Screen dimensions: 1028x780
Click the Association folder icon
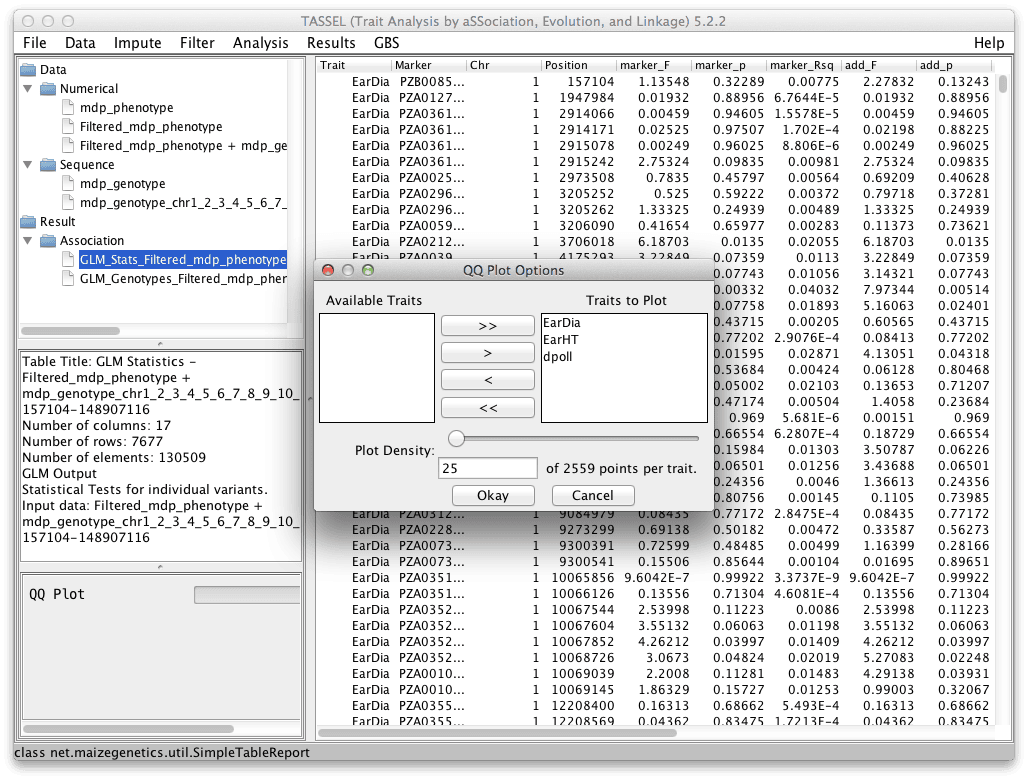coord(48,241)
